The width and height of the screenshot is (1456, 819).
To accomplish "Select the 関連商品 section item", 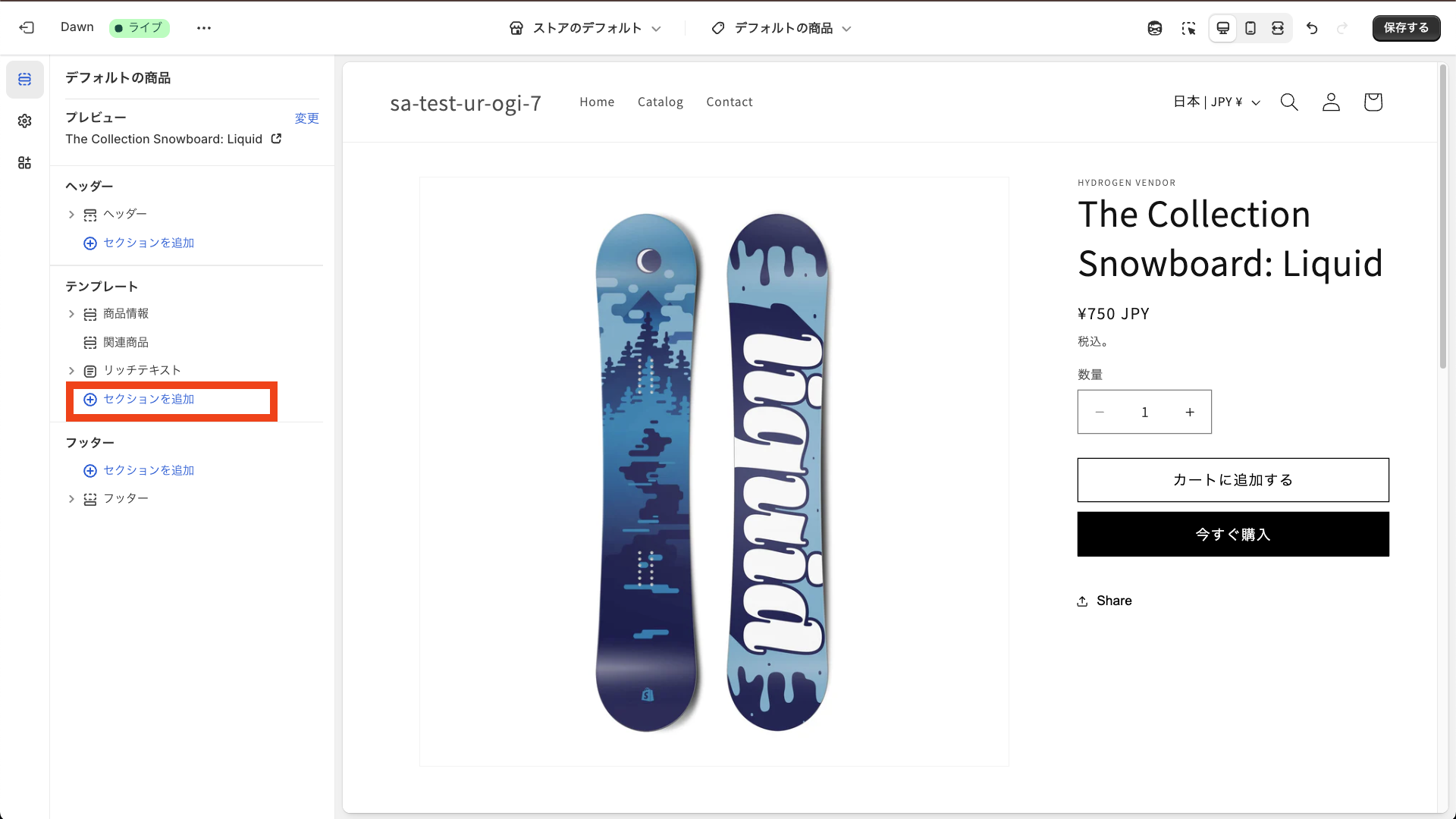I will click(126, 343).
